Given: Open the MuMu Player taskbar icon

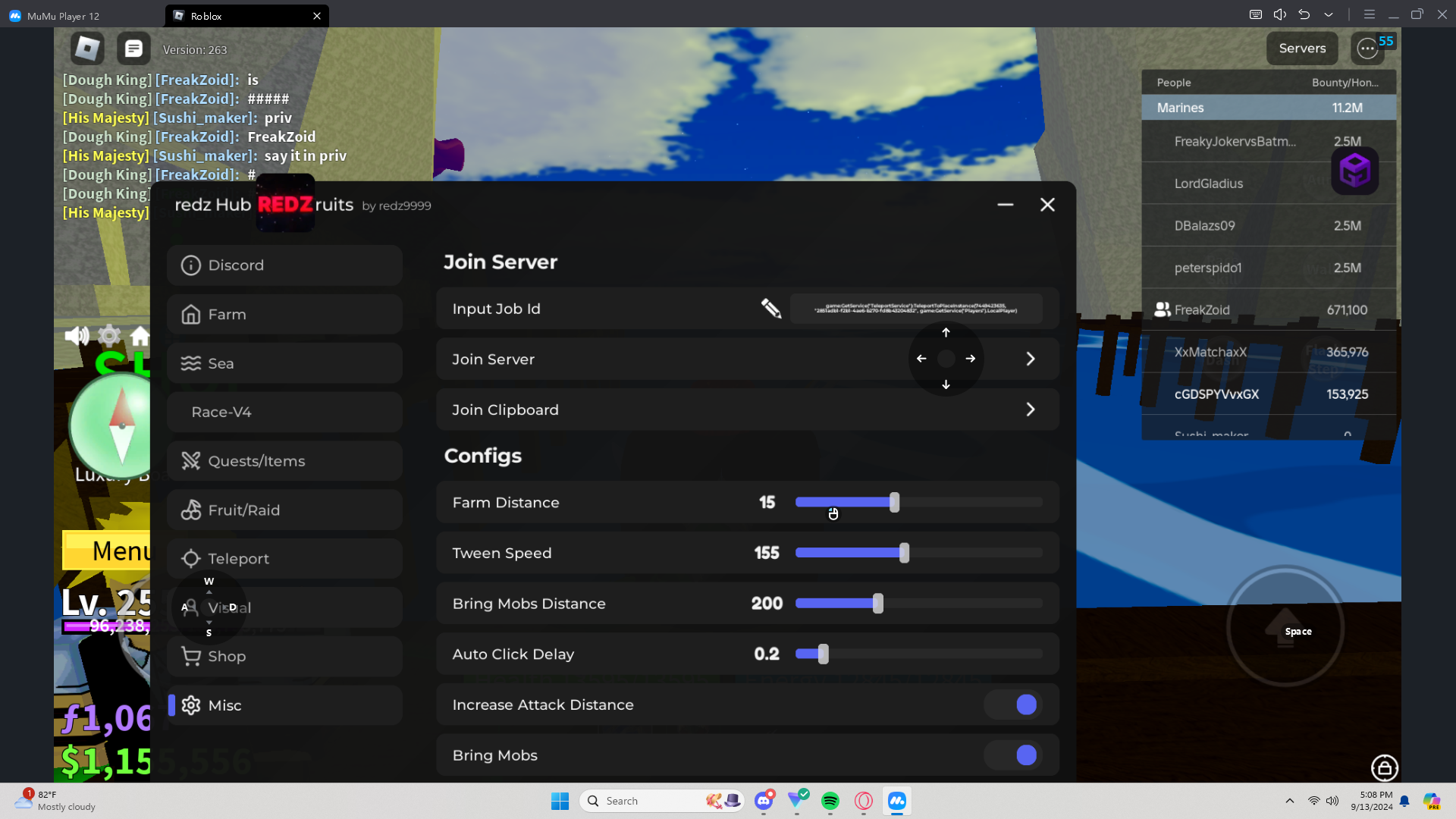Looking at the screenshot, I should point(897,801).
